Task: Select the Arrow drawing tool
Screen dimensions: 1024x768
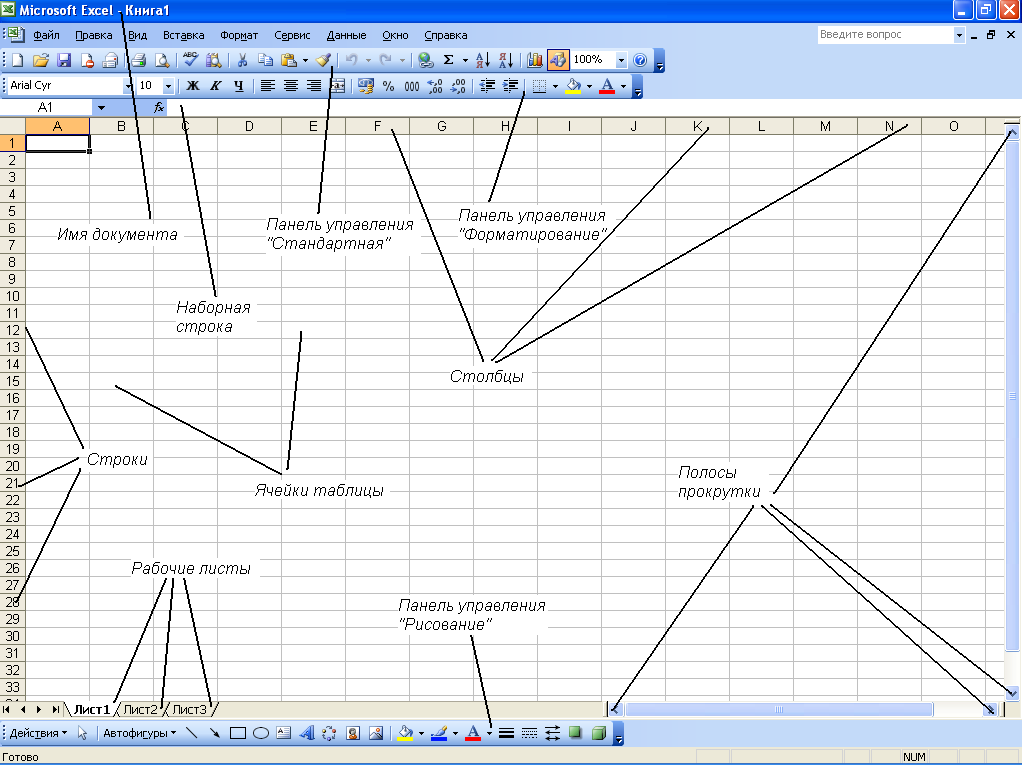Action: (x=214, y=733)
